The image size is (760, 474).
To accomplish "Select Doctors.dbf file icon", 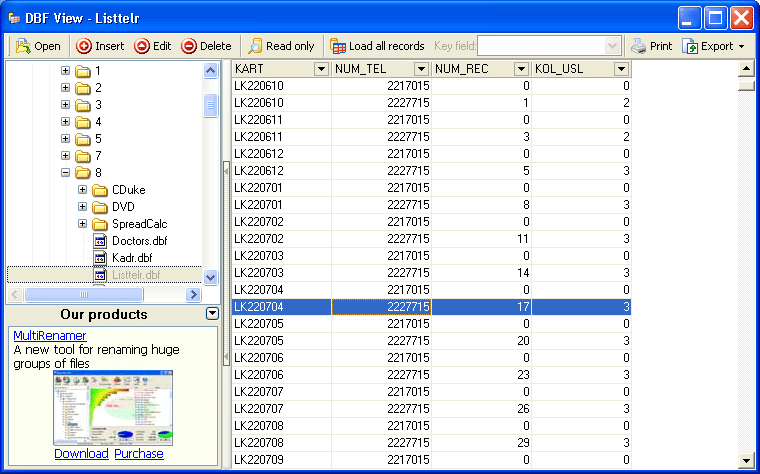I will tap(100, 241).
